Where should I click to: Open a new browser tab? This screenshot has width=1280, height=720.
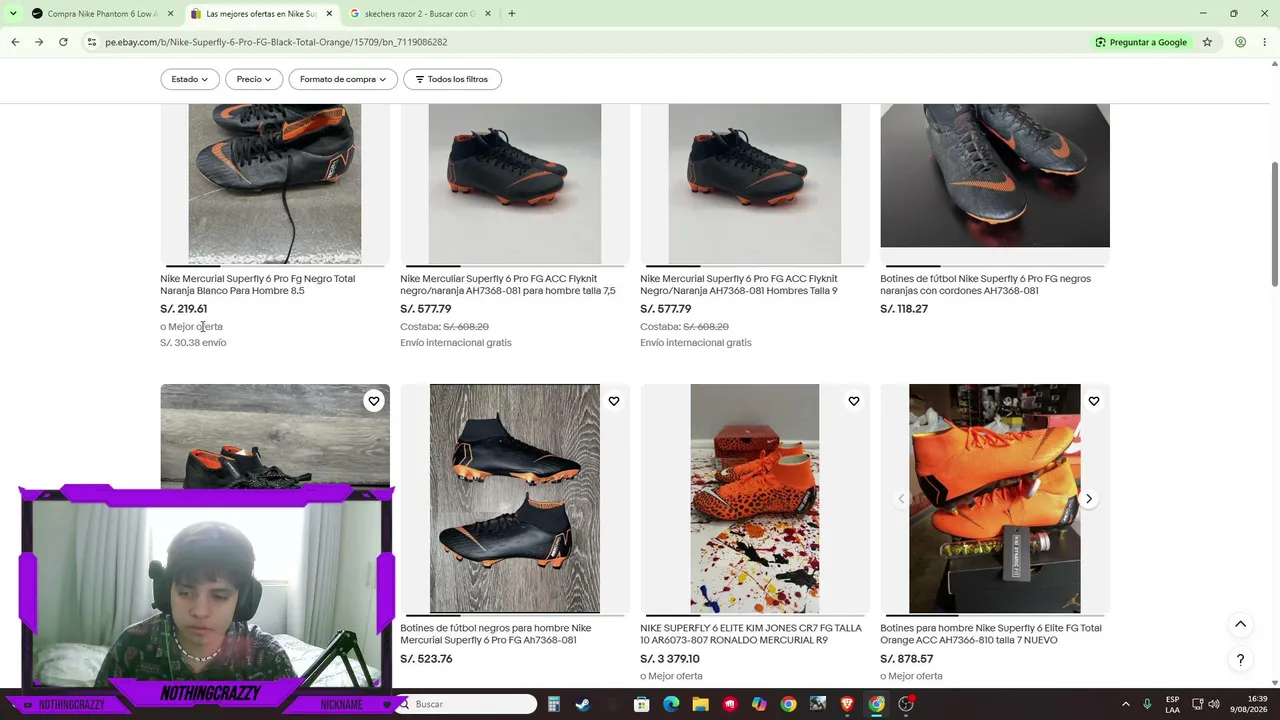pyautogui.click(x=512, y=14)
